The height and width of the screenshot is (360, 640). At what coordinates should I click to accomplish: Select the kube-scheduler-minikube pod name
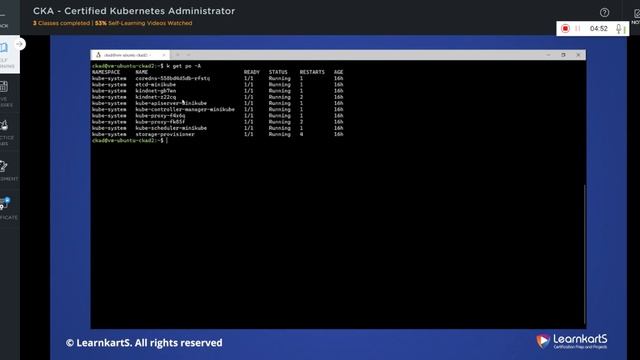pyautogui.click(x=171, y=128)
